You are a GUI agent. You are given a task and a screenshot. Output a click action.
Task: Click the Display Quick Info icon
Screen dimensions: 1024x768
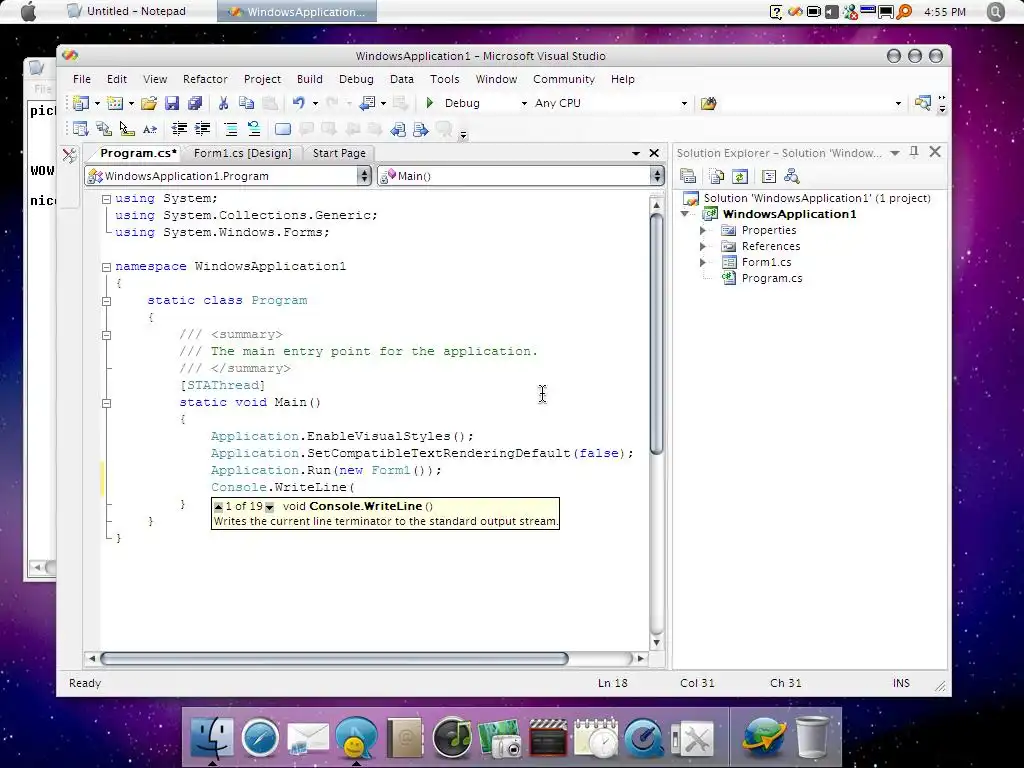[127, 129]
